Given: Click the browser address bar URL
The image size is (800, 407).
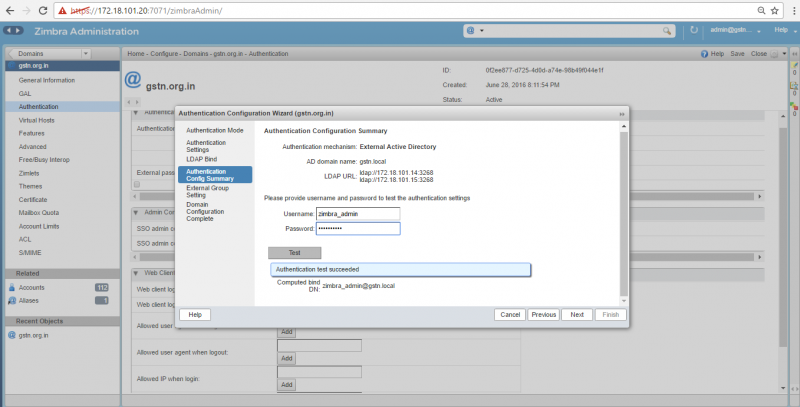Looking at the screenshot, I should coord(146,11).
